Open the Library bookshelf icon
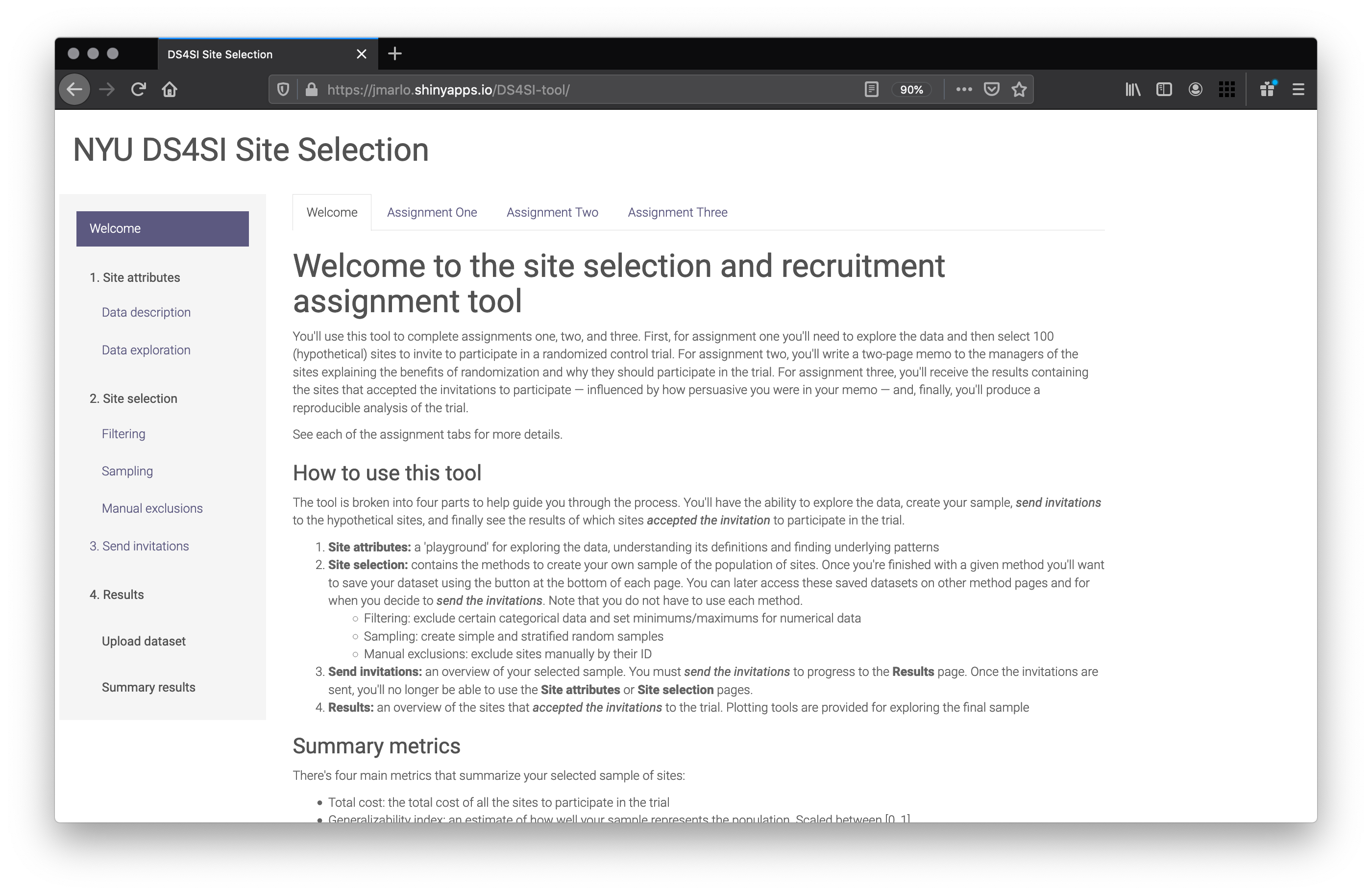Viewport: 1372px width, 895px height. (x=1133, y=89)
